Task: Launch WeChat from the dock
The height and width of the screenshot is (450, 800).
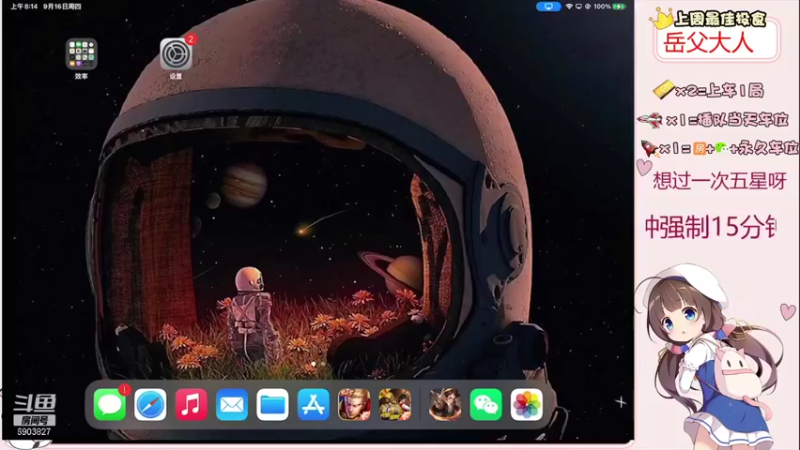Action: (x=486, y=405)
